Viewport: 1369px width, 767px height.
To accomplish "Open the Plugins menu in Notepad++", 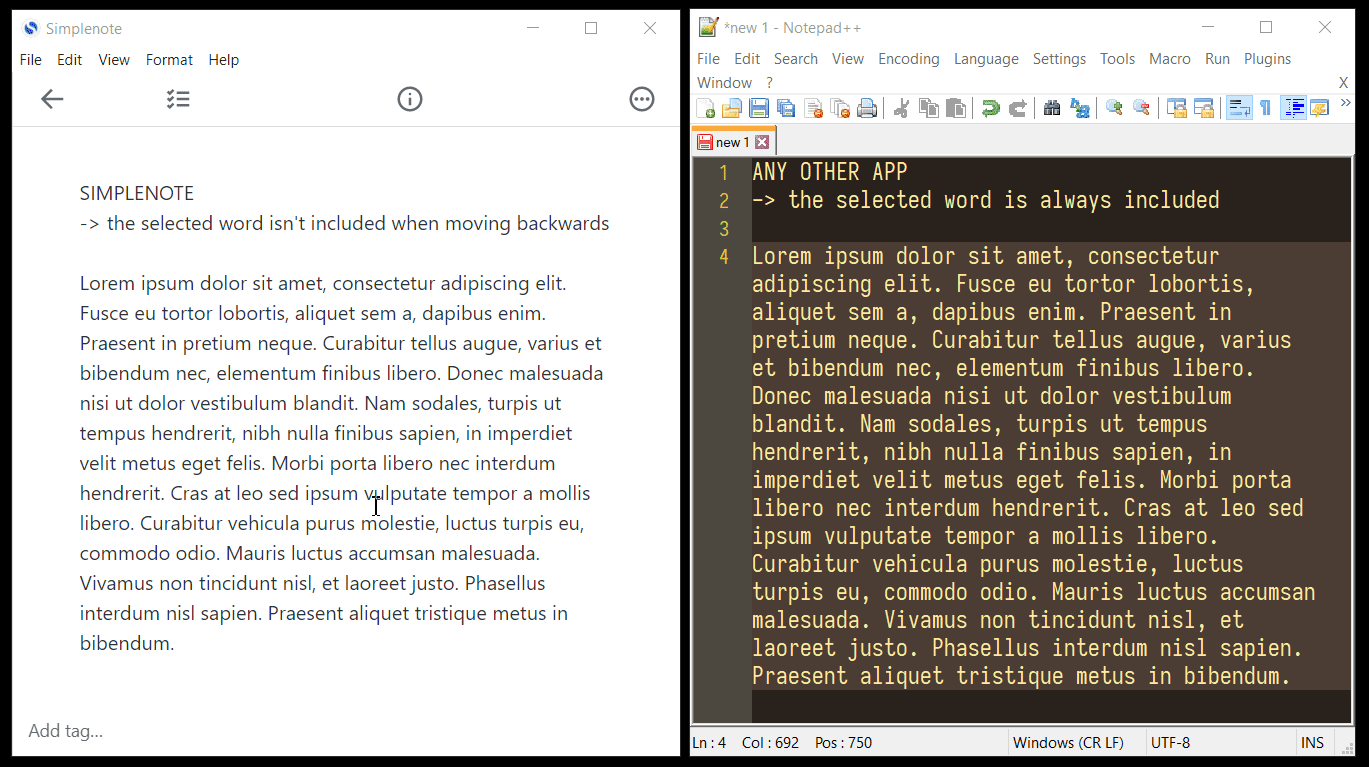I will click(x=1268, y=59).
